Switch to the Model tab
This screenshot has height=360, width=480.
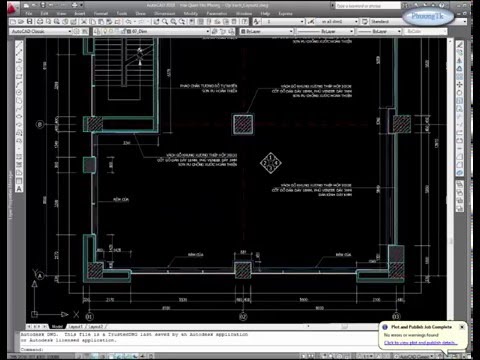57,327
